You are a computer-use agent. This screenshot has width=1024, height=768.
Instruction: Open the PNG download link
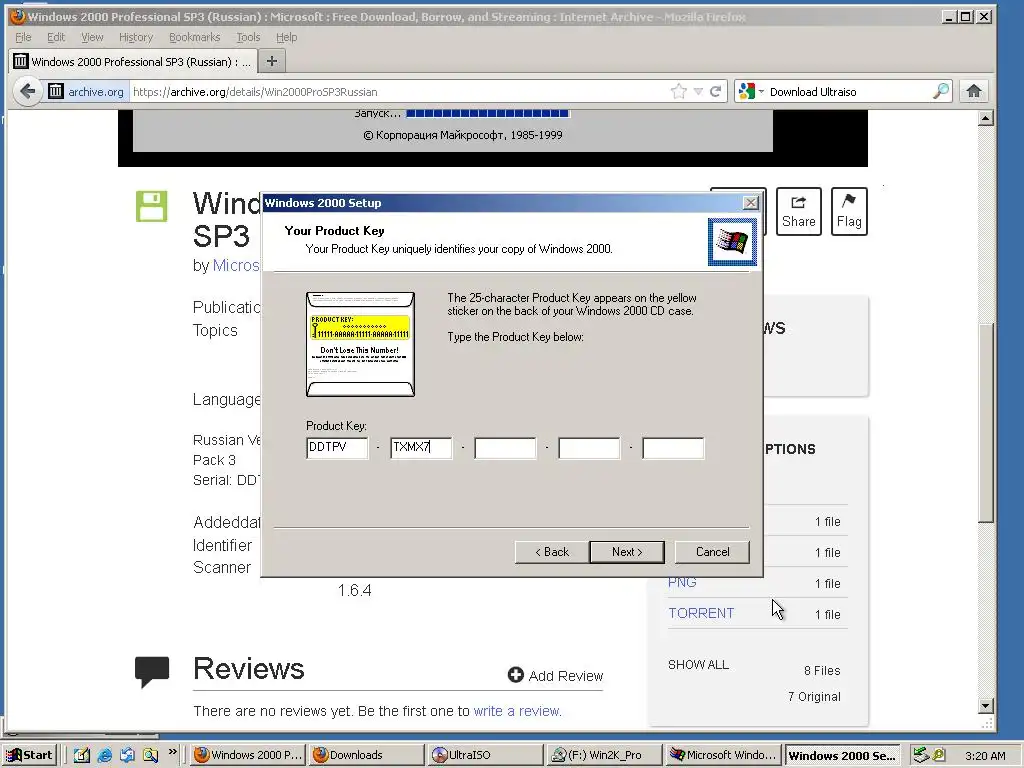[682, 582]
